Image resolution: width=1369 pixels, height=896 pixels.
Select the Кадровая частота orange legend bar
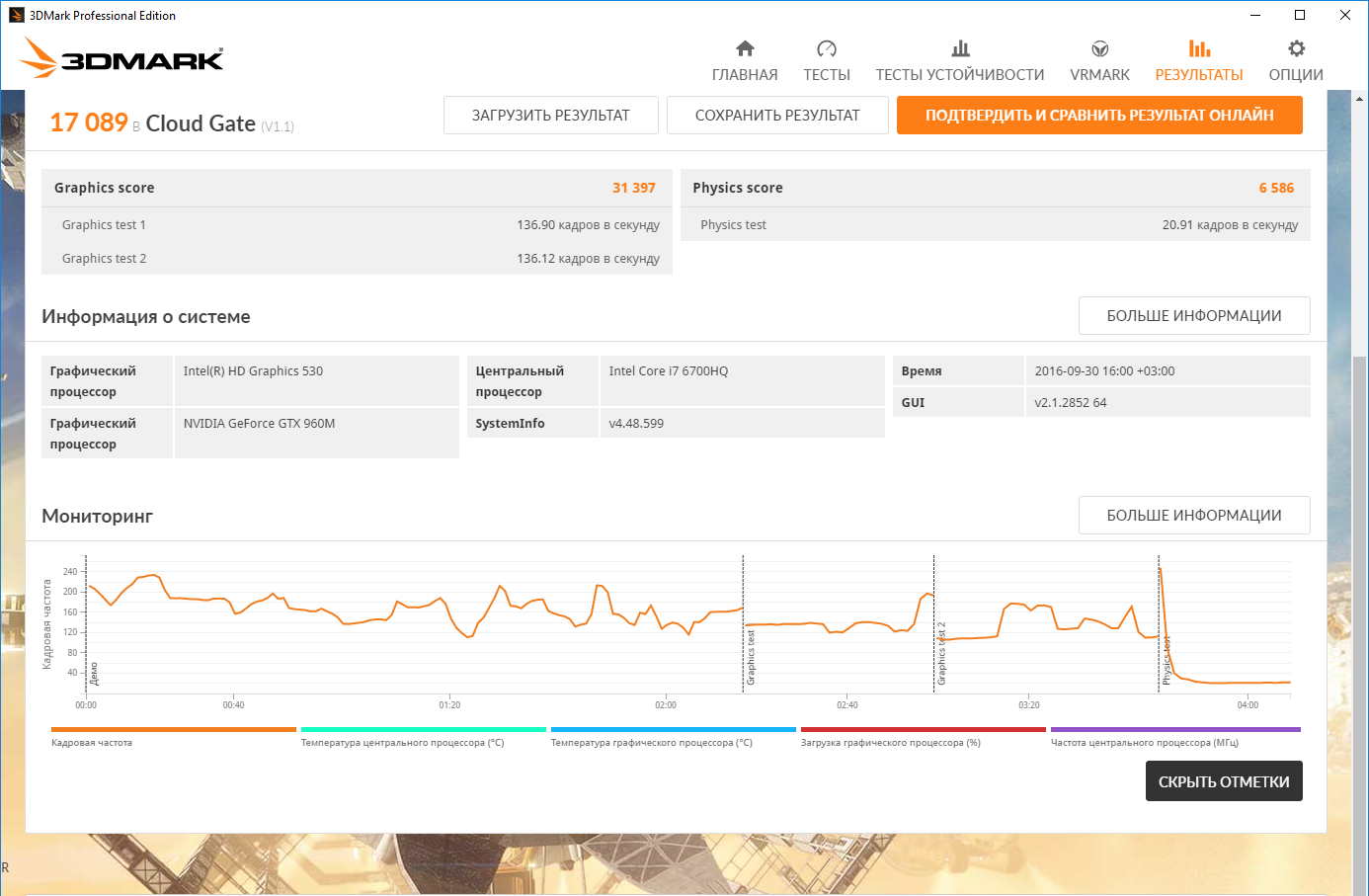point(174,729)
